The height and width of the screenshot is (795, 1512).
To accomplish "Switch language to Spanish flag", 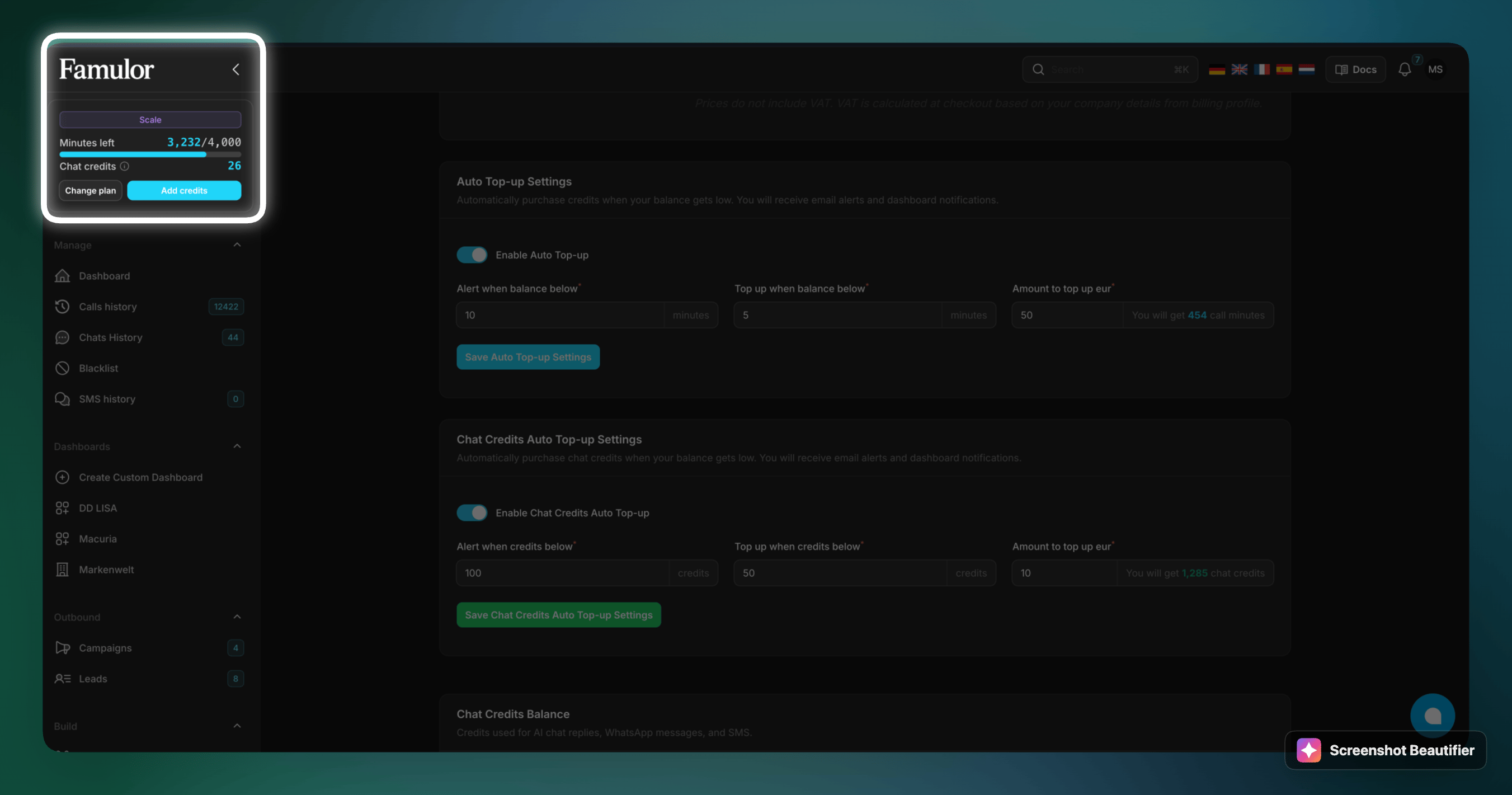I will click(1284, 69).
